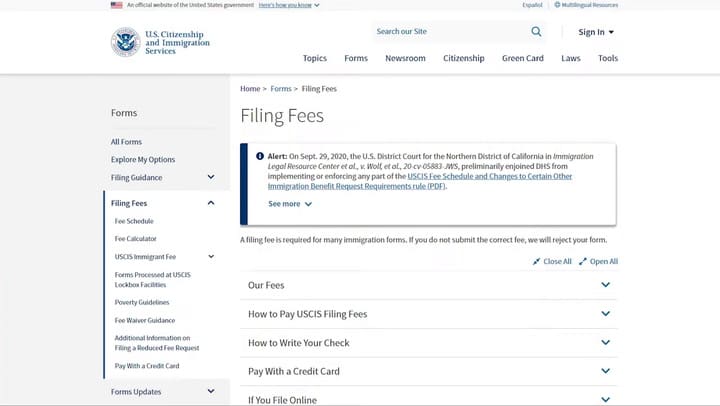The width and height of the screenshot is (720, 406).
Task: Expand Here's how you know banner
Action: [x=289, y=5]
